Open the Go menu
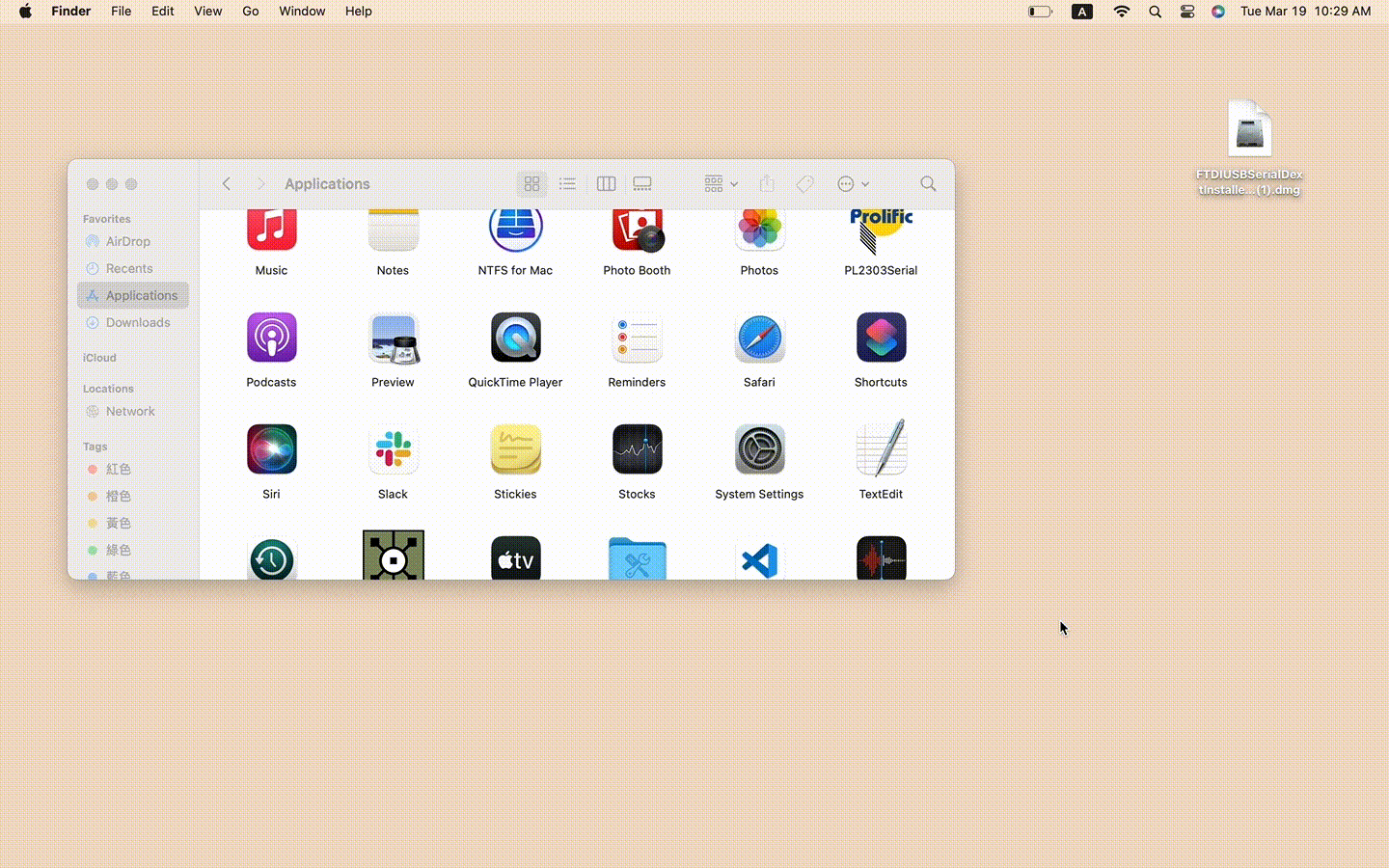The image size is (1389, 868). pyautogui.click(x=251, y=12)
